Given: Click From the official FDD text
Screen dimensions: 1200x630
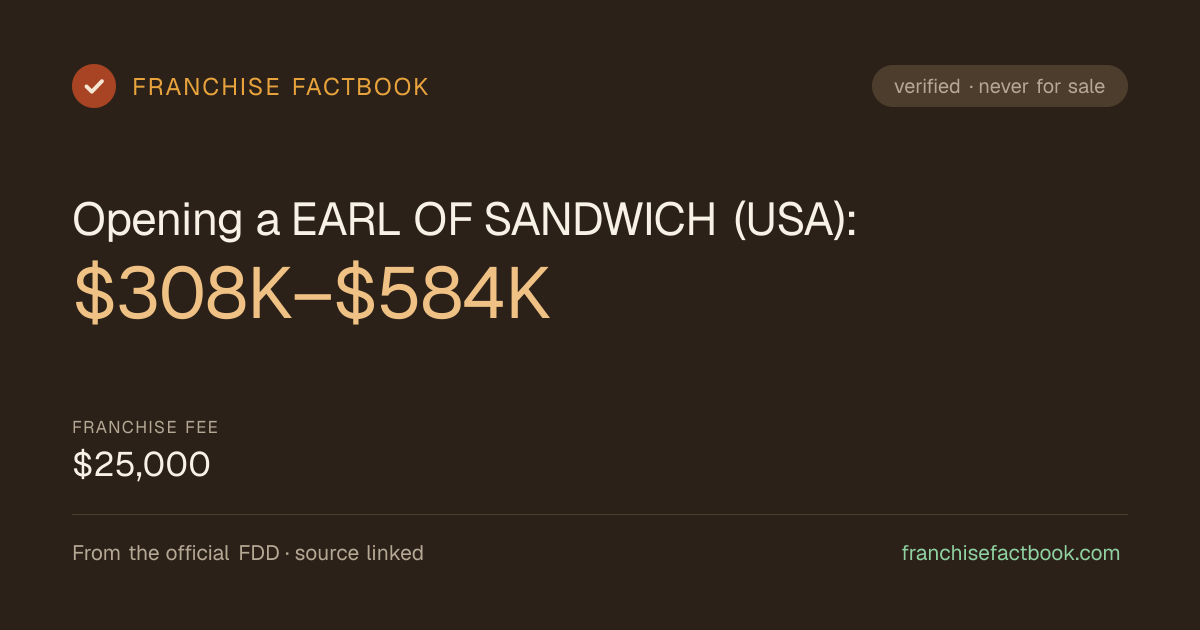Looking at the screenshot, I should click(x=176, y=553).
